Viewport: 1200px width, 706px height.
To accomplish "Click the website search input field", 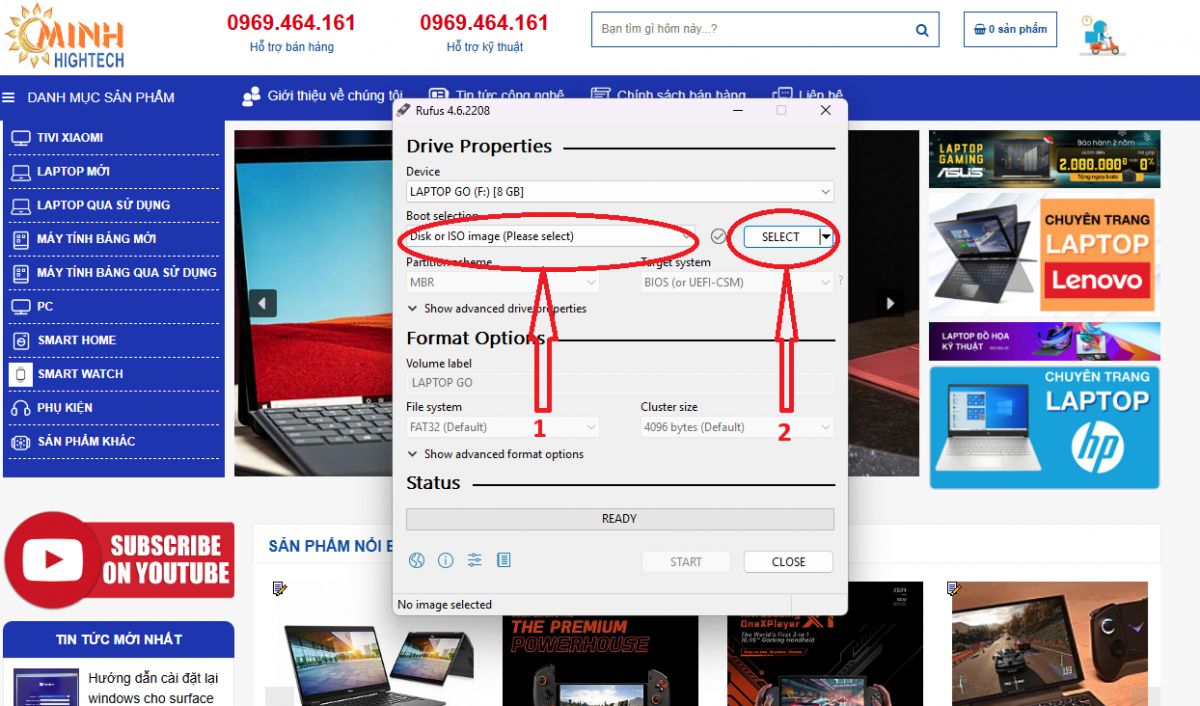I will [750, 29].
